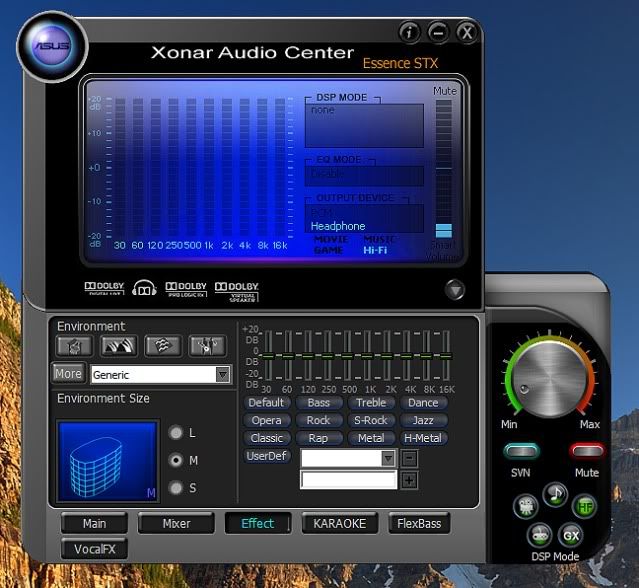
Task: Switch to the Main tab
Action: click(x=94, y=523)
